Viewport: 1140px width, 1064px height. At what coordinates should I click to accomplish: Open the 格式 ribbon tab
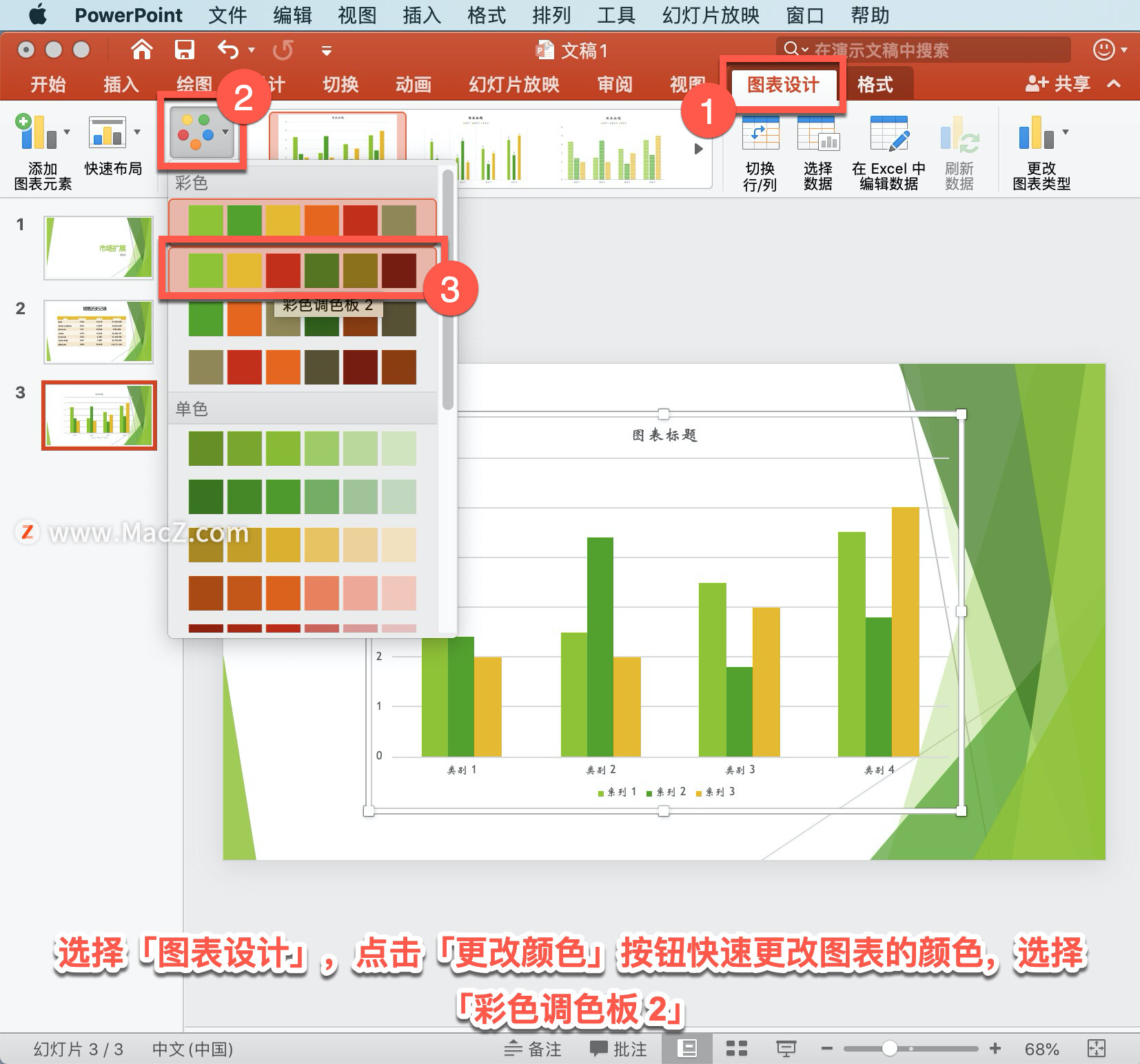[x=875, y=85]
